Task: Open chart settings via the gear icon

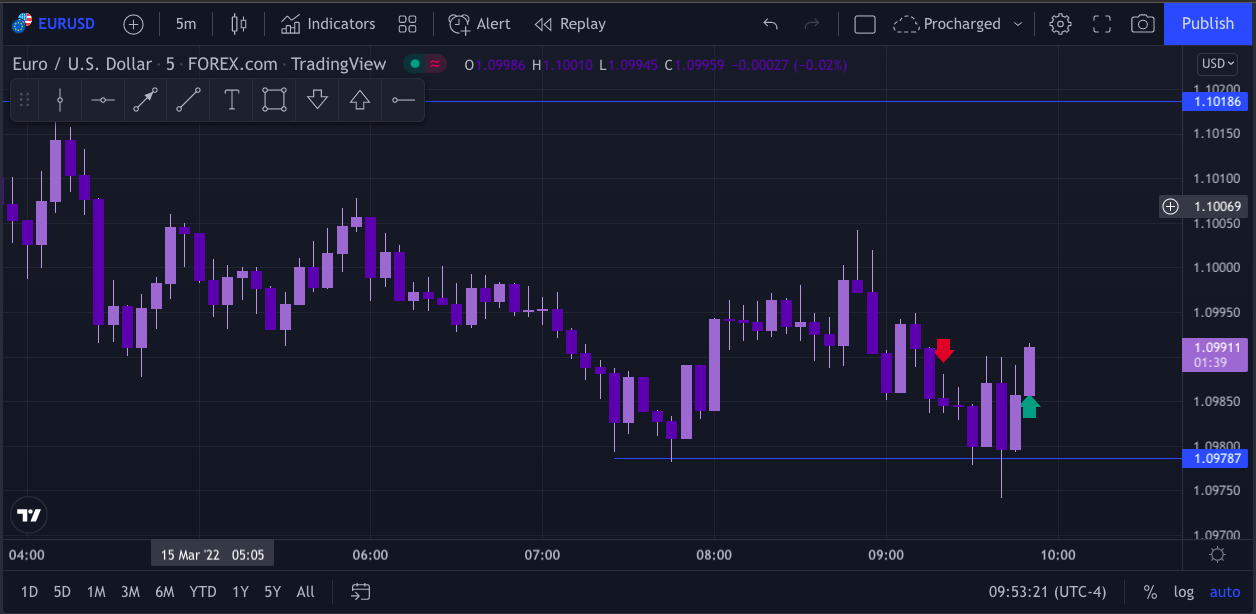Action: tap(1060, 23)
